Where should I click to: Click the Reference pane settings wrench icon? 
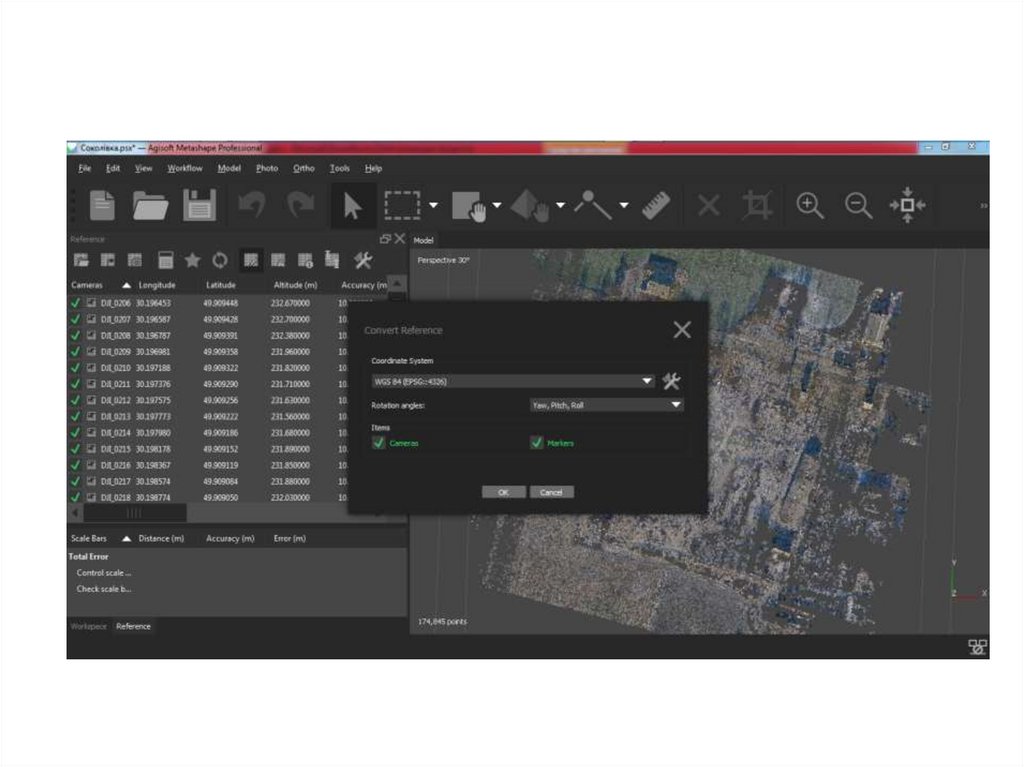(x=363, y=261)
